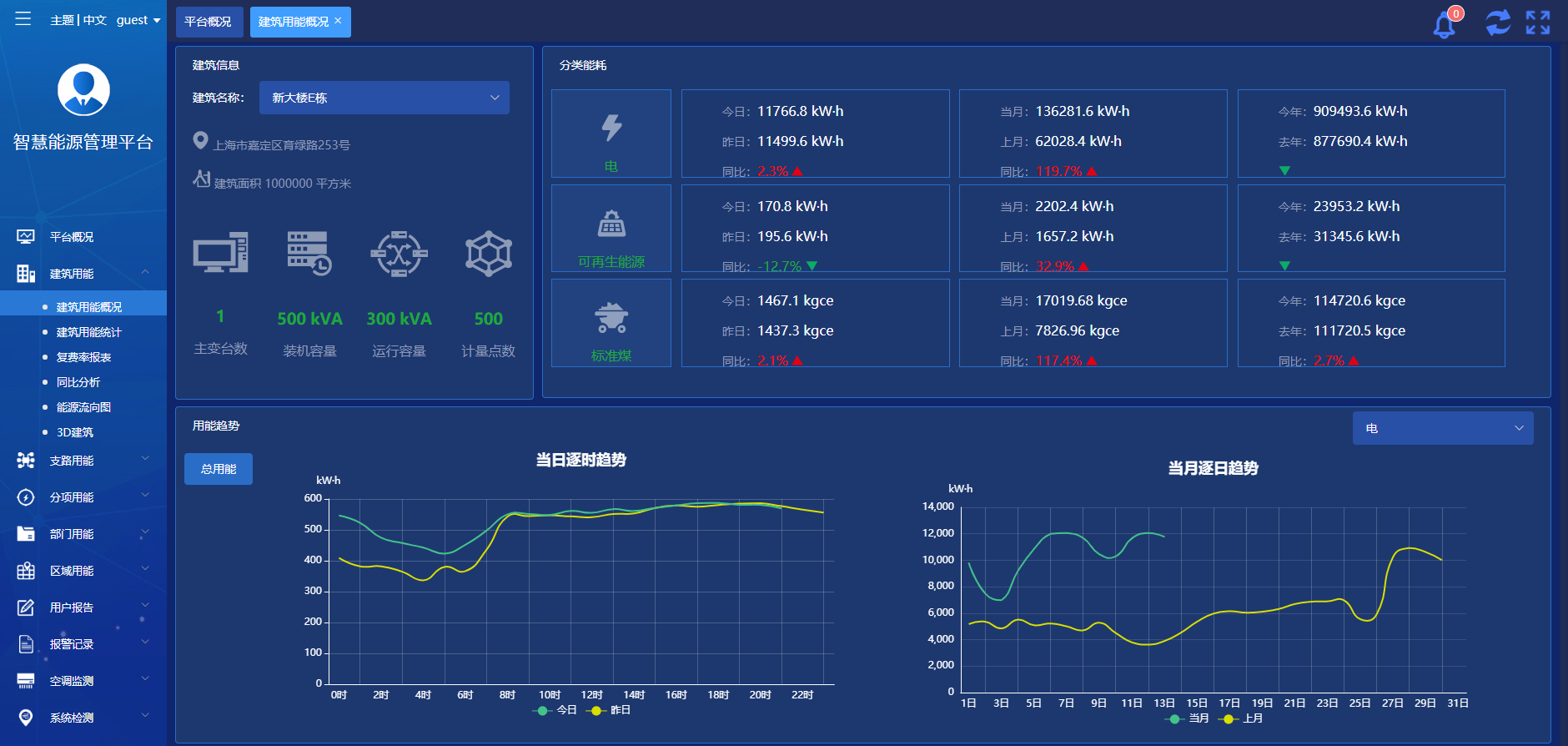Expand the 支路用能 sidebar menu
The width and height of the screenshot is (1568, 746).
pos(83,461)
